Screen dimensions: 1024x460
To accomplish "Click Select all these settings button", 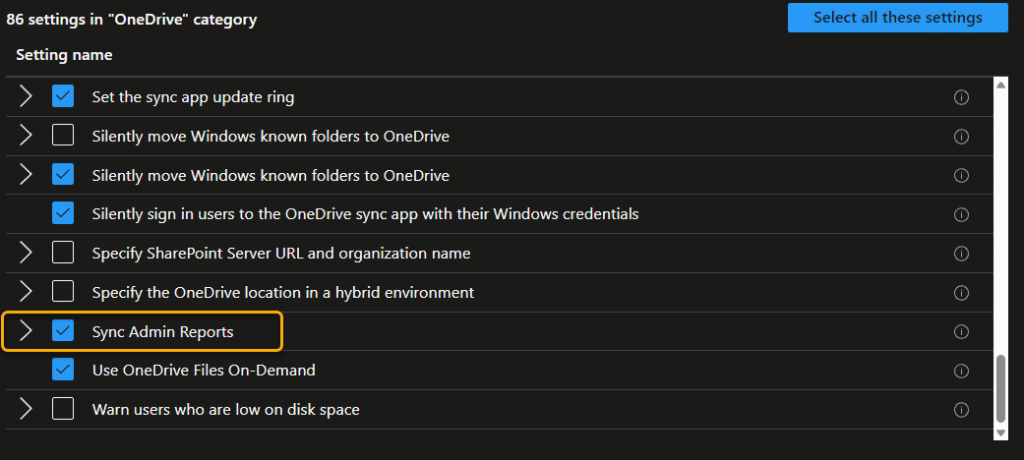I will click(897, 18).
